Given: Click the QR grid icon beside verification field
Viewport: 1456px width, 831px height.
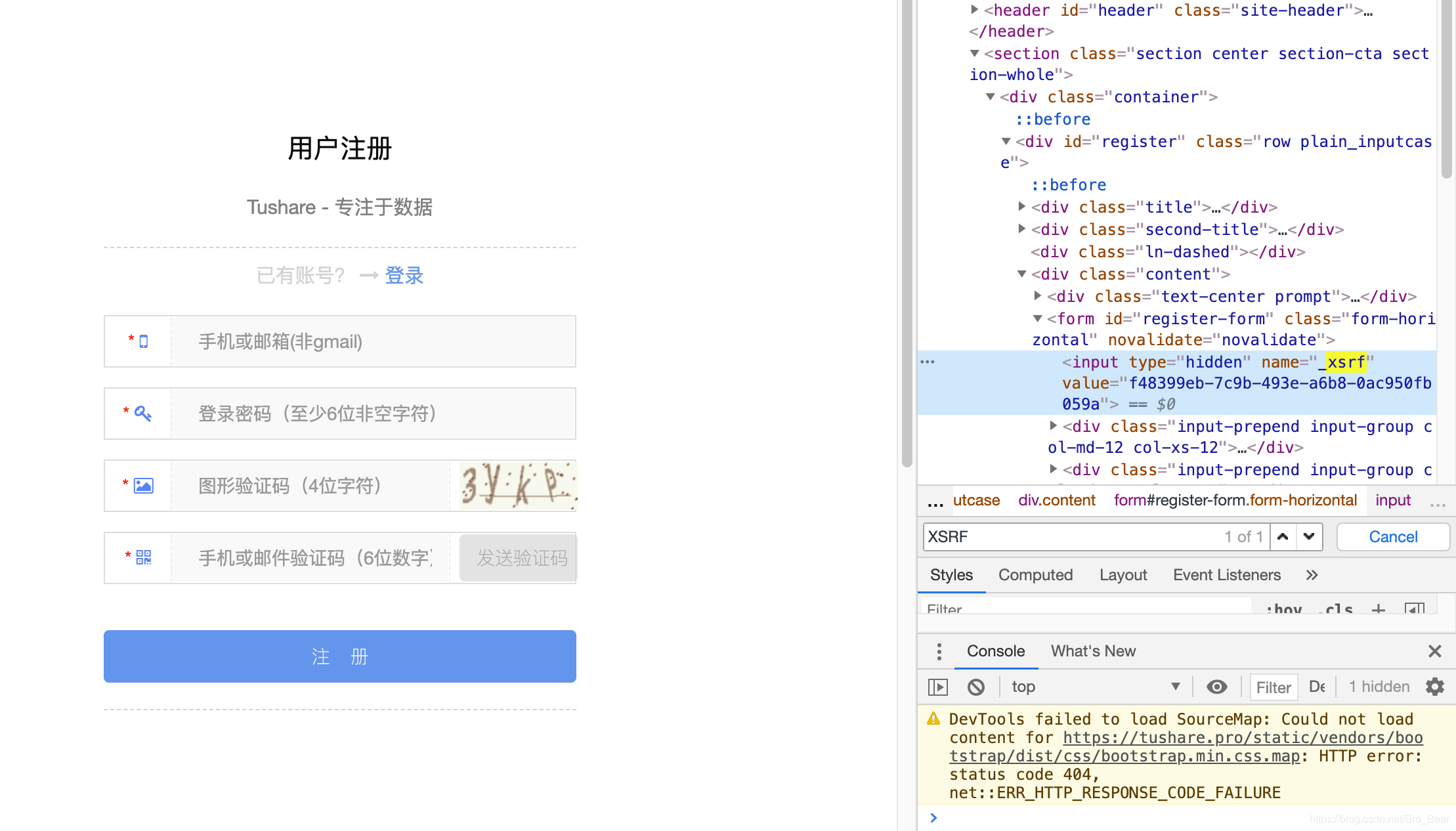Looking at the screenshot, I should 144,558.
